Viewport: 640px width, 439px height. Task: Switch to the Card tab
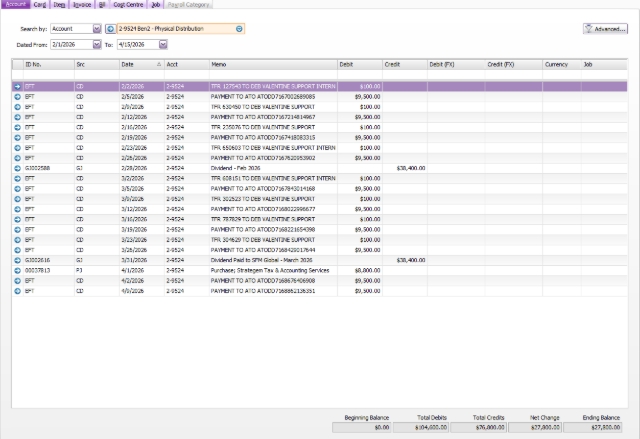click(x=40, y=4)
